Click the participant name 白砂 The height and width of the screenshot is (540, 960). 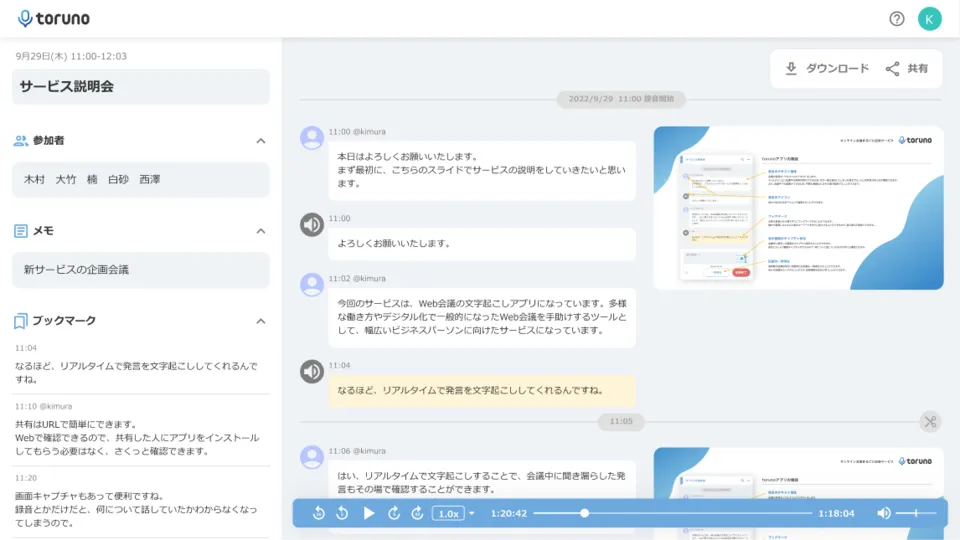(118, 179)
